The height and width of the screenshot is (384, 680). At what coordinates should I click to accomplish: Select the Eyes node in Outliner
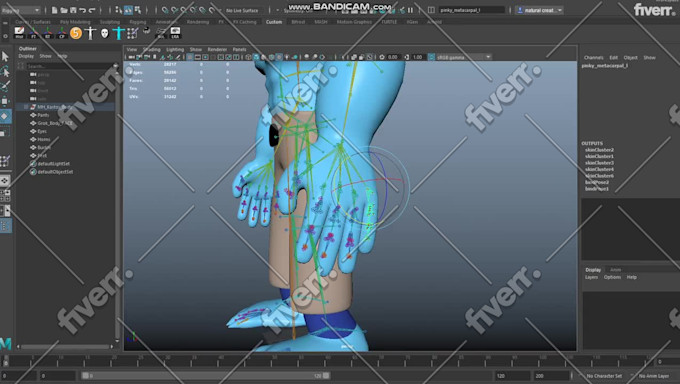pos(42,131)
